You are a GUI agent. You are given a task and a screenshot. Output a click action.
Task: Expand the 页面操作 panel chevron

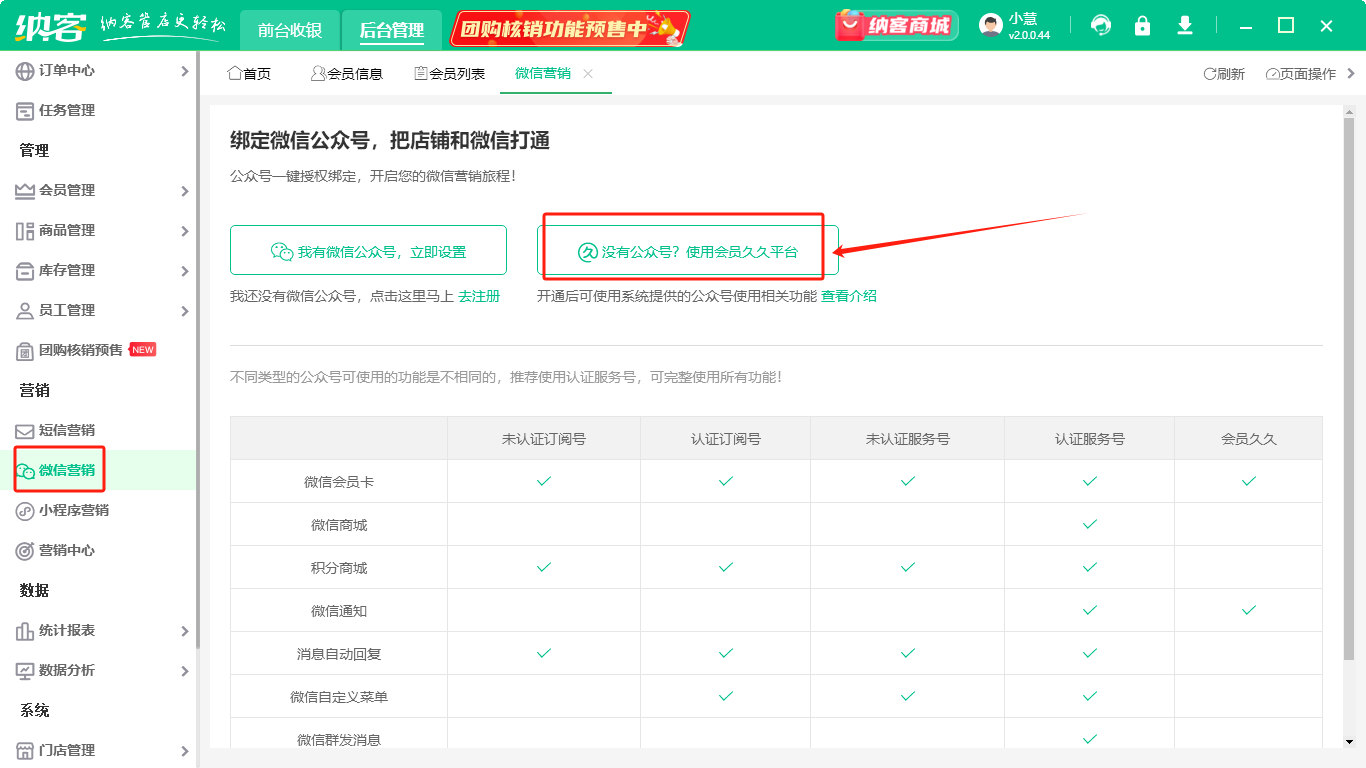(x=1353, y=73)
